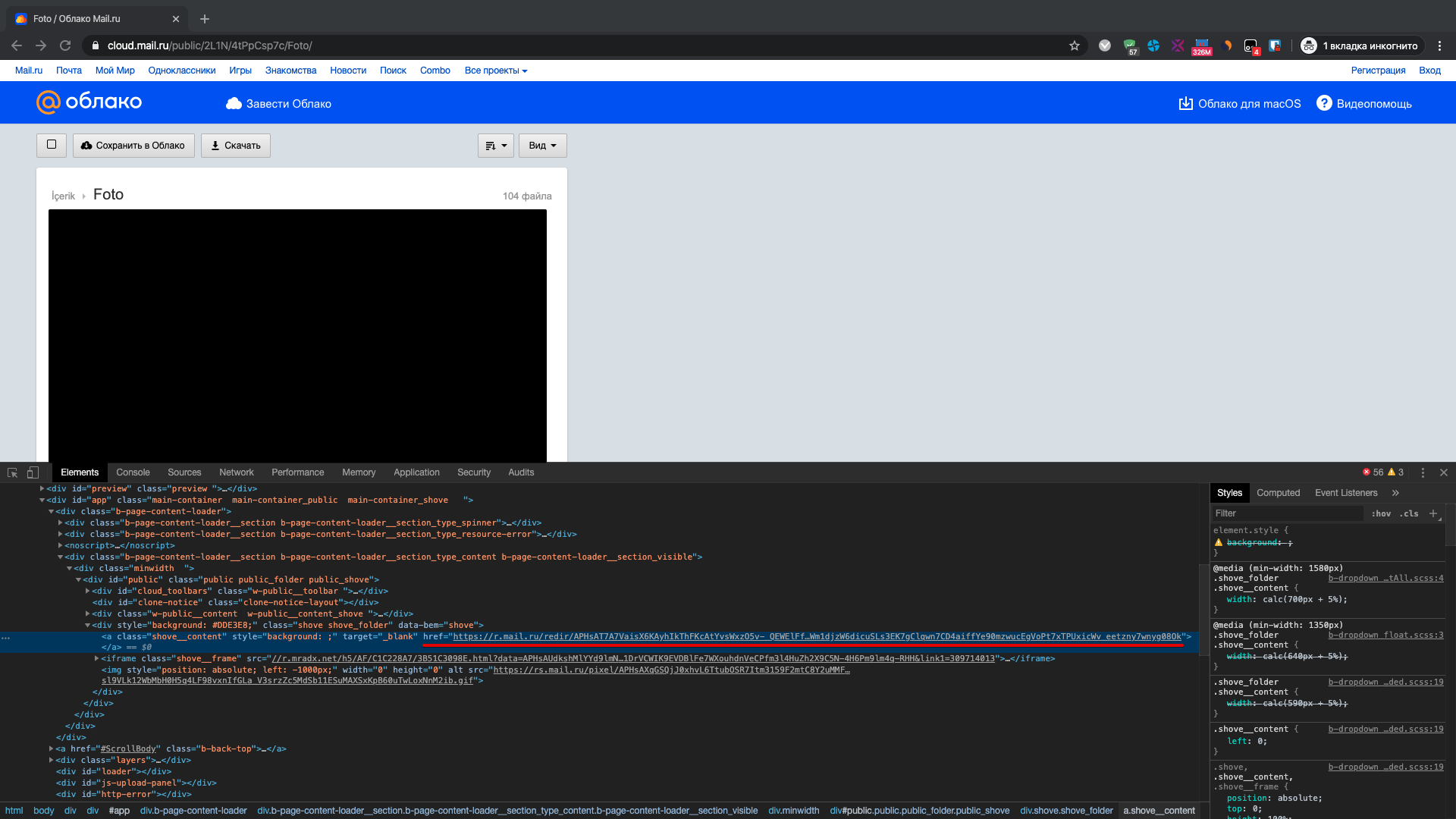1456x819 pixels.
Task: Expand the iframe shove__frame node in Elements
Action: (96, 658)
